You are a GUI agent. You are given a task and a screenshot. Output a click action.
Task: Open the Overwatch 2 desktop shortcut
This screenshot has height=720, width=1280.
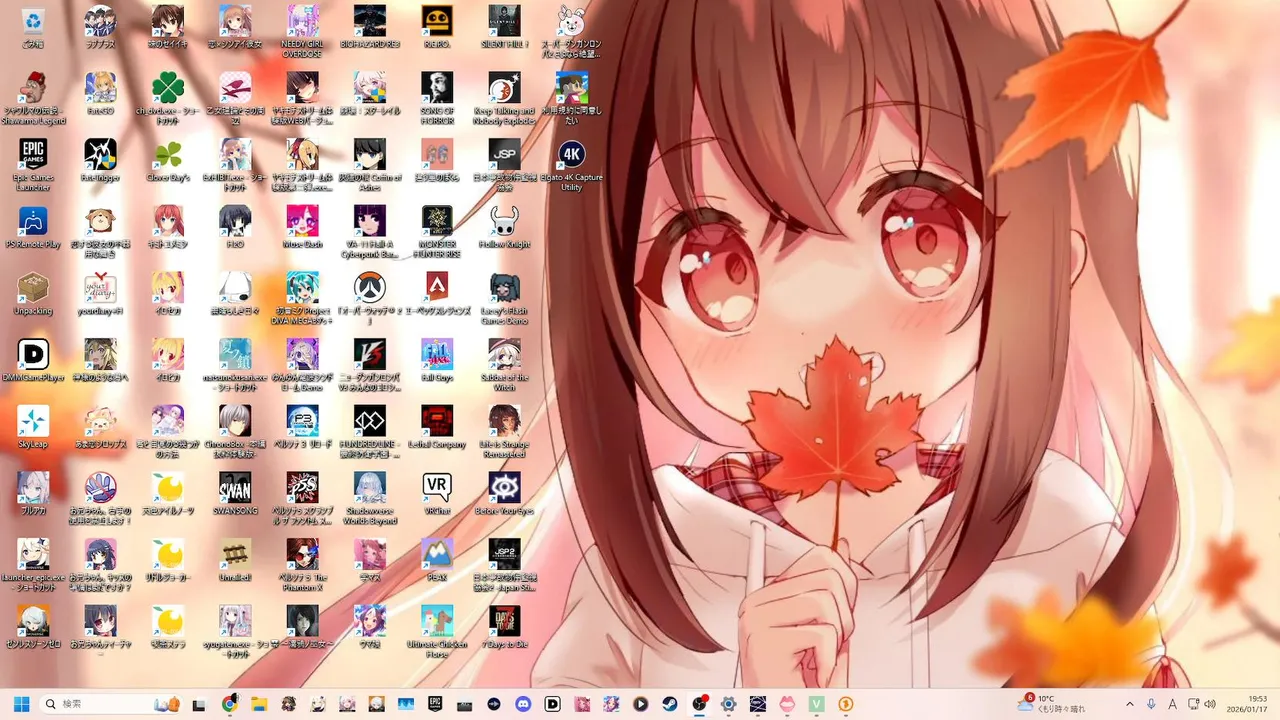pyautogui.click(x=369, y=298)
